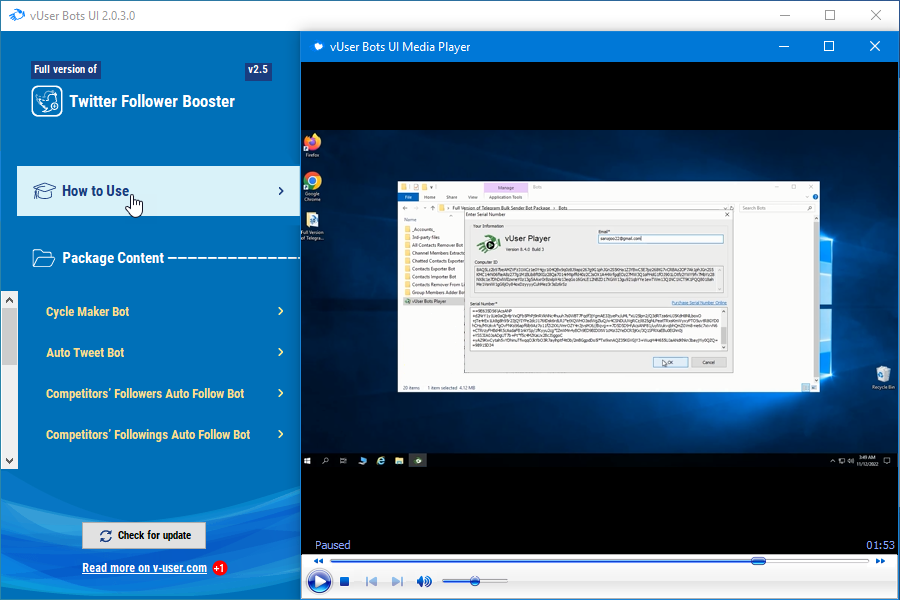Click the OK button in the serial dialog video
Image resolution: width=900 pixels, height=600 pixels.
[670, 362]
